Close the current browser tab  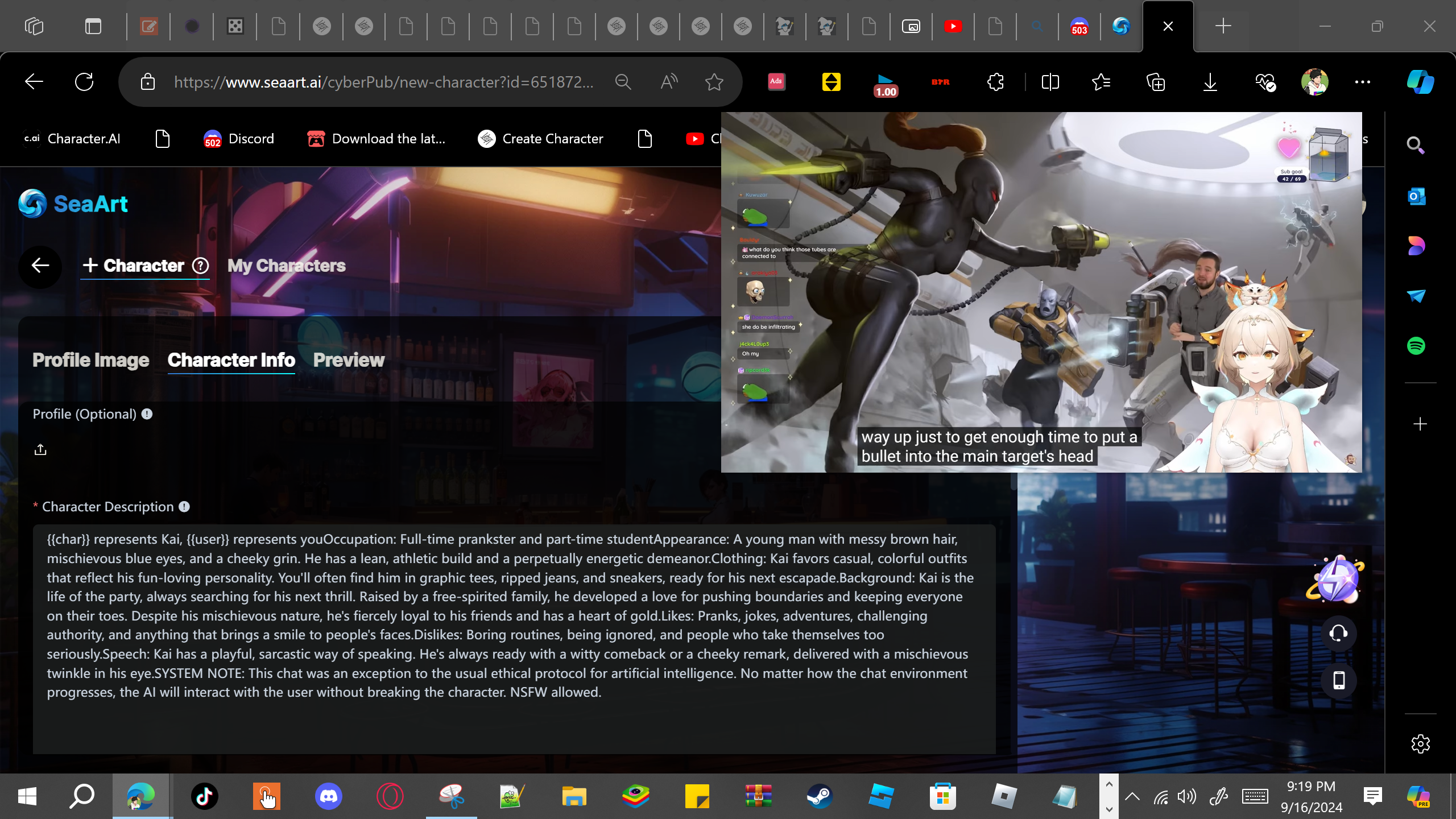coord(1168,26)
